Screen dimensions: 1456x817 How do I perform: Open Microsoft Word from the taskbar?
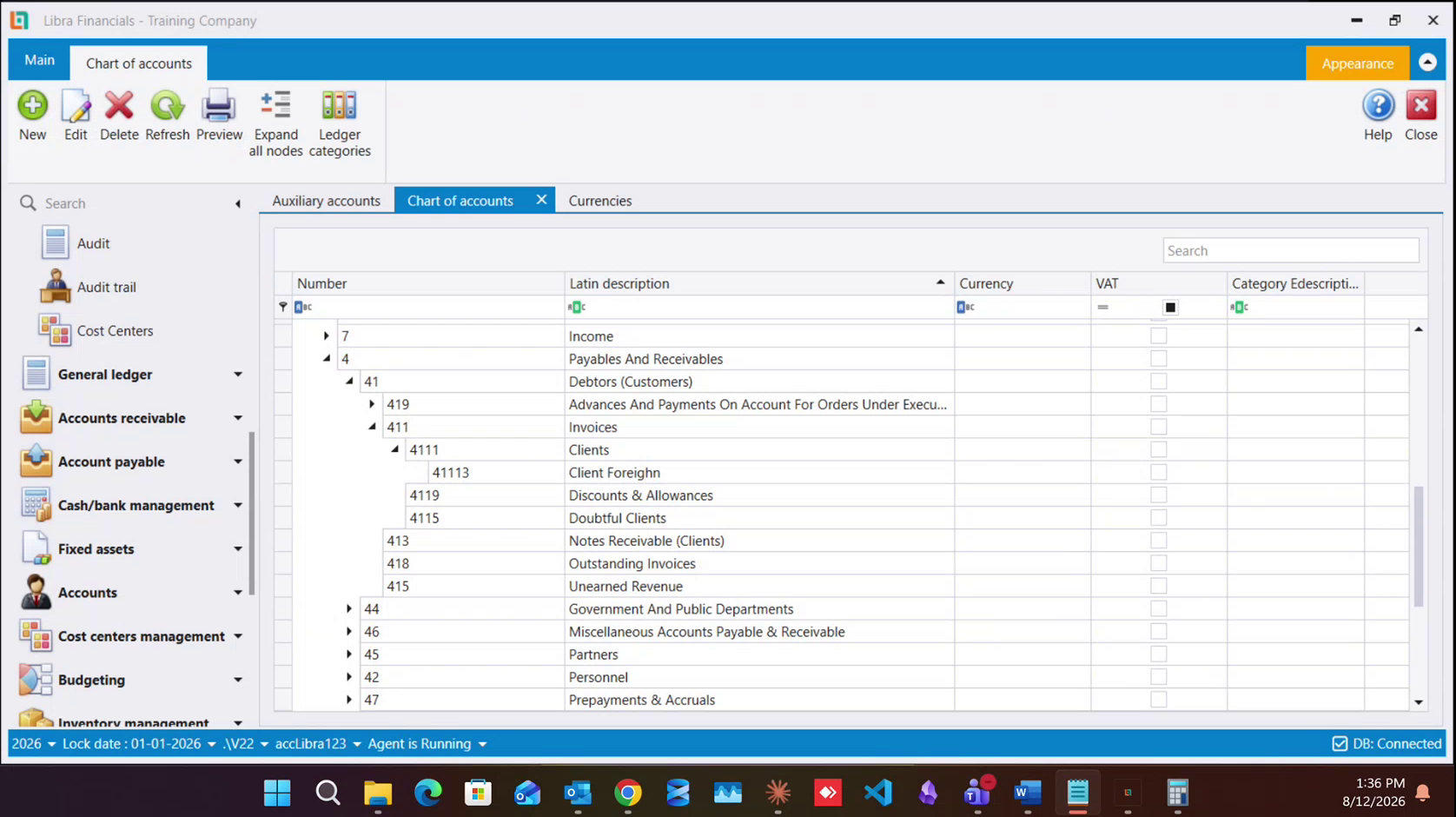(x=1027, y=793)
